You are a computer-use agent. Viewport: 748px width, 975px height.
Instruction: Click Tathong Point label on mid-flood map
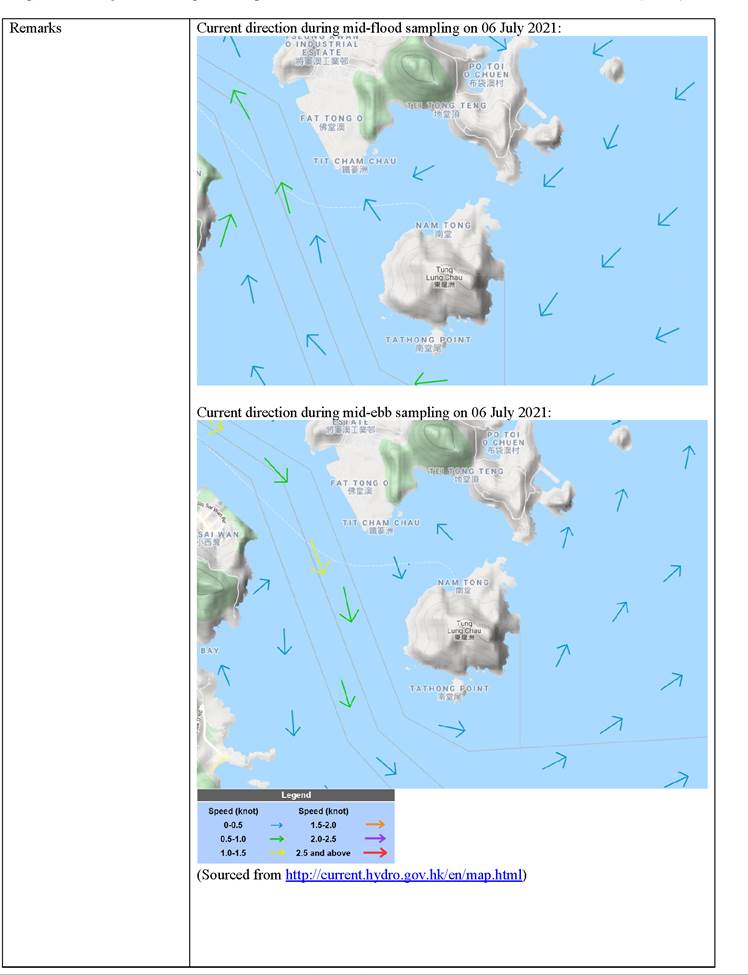tap(428, 341)
